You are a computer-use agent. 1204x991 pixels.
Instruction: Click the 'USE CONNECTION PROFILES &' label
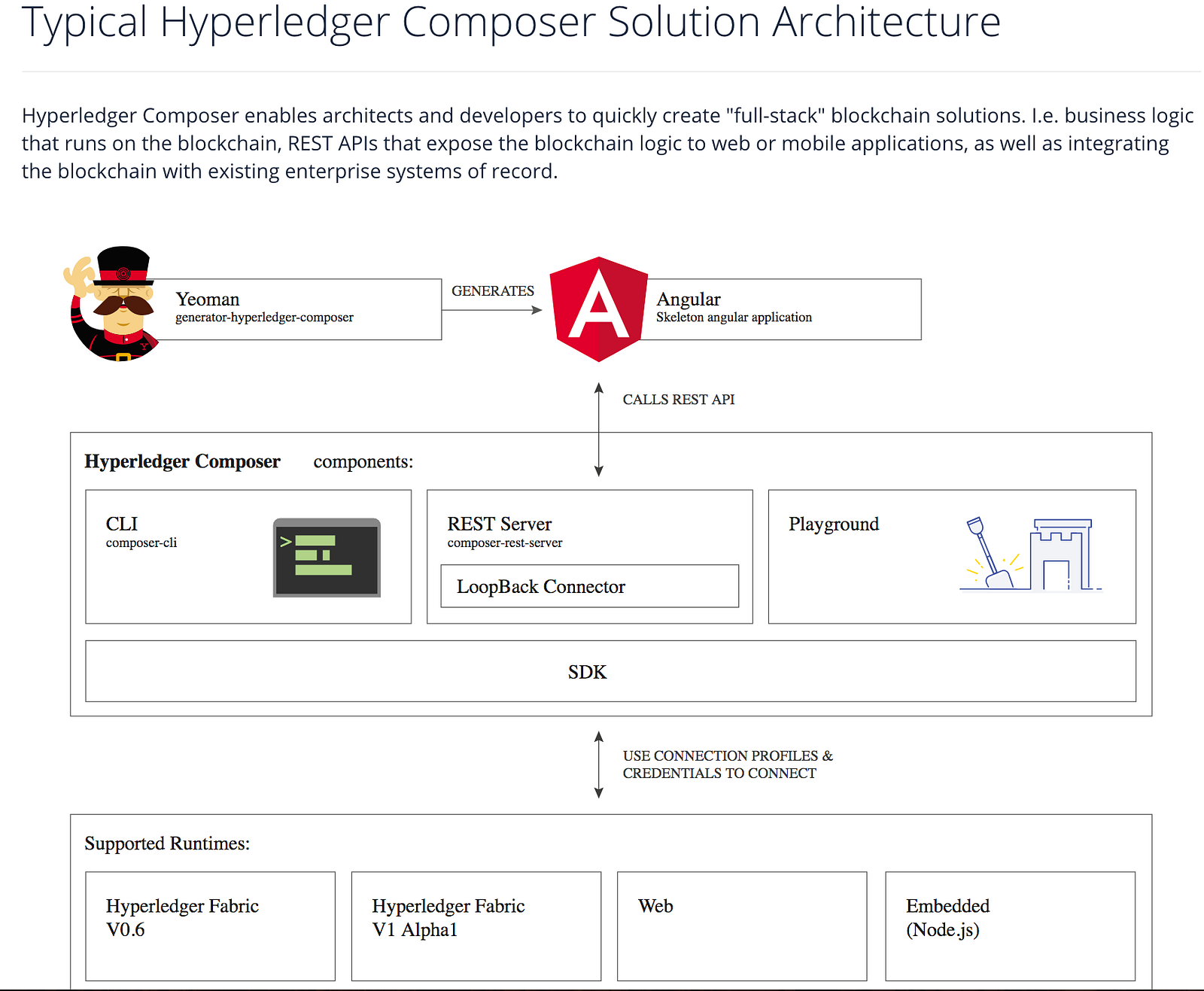tap(728, 755)
